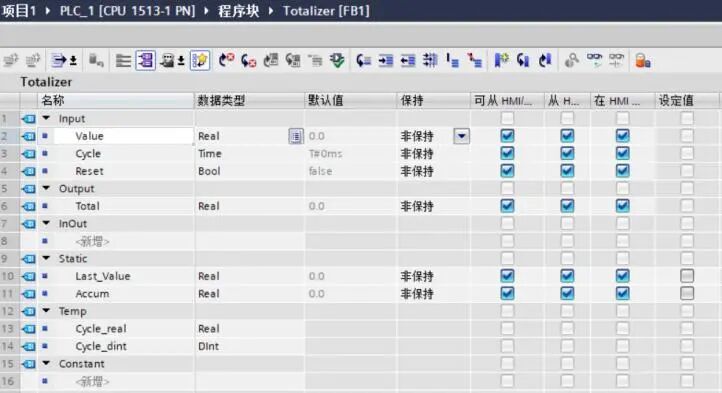Select the Cycle_real variable name

101,329
